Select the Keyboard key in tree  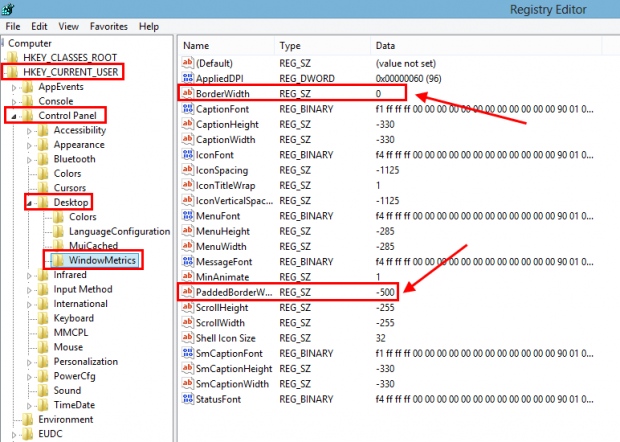74,318
